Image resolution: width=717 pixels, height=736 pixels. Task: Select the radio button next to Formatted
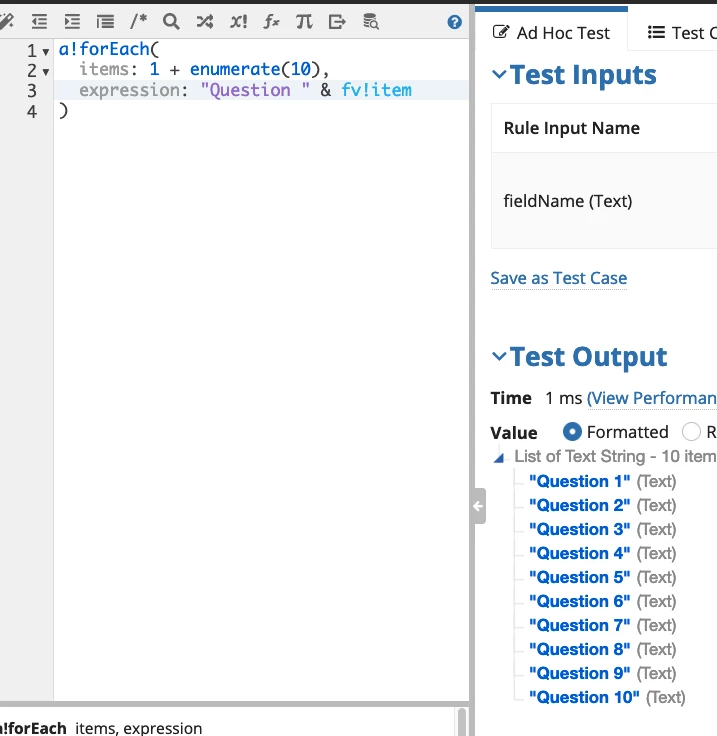[x=691, y=432]
